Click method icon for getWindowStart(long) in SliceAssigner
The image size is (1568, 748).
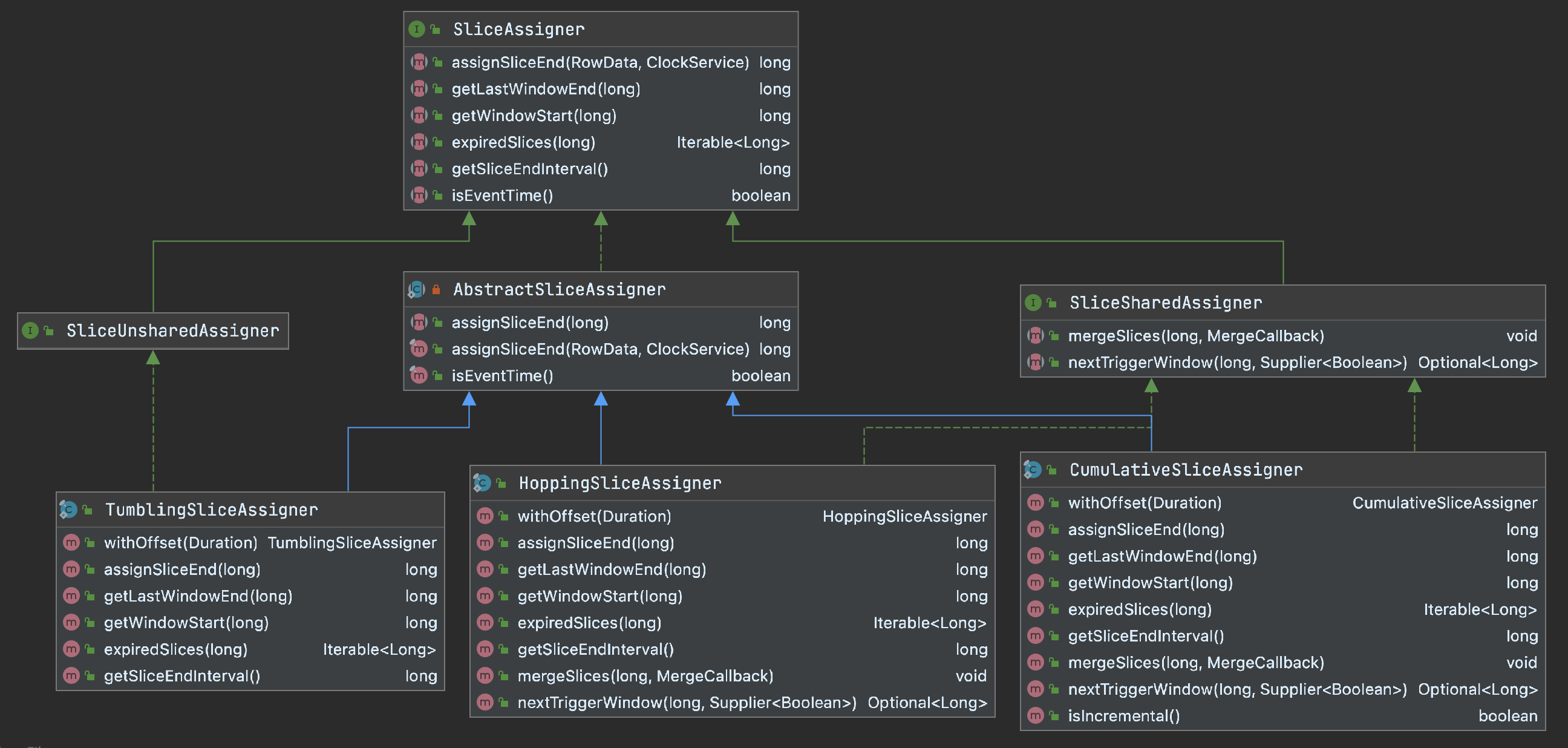[x=419, y=115]
